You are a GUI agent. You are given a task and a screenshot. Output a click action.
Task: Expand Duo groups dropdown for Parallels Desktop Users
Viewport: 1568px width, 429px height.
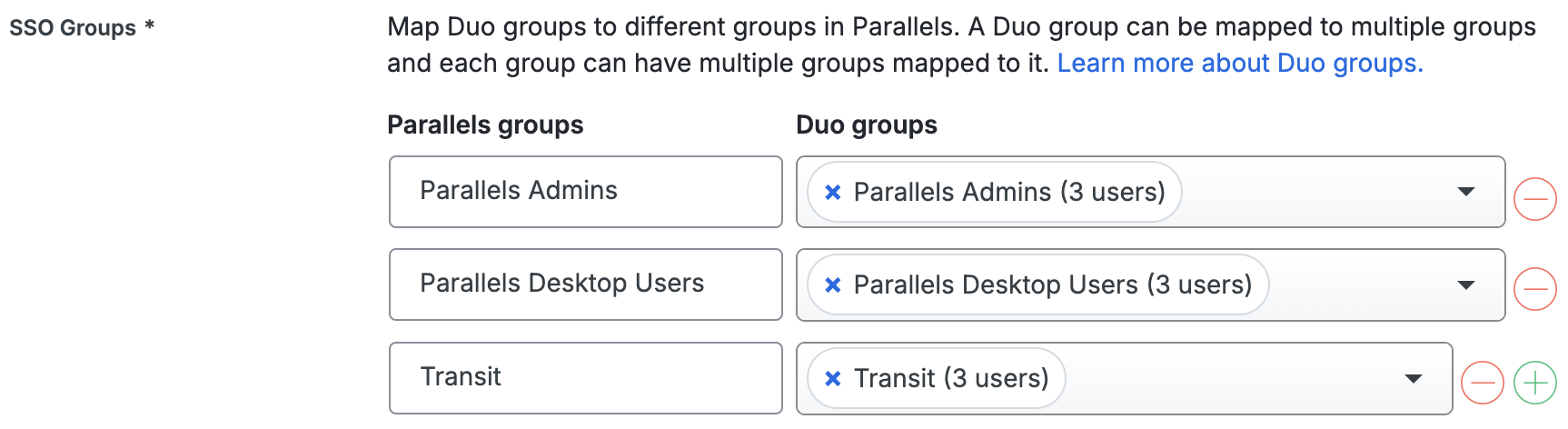click(1465, 285)
